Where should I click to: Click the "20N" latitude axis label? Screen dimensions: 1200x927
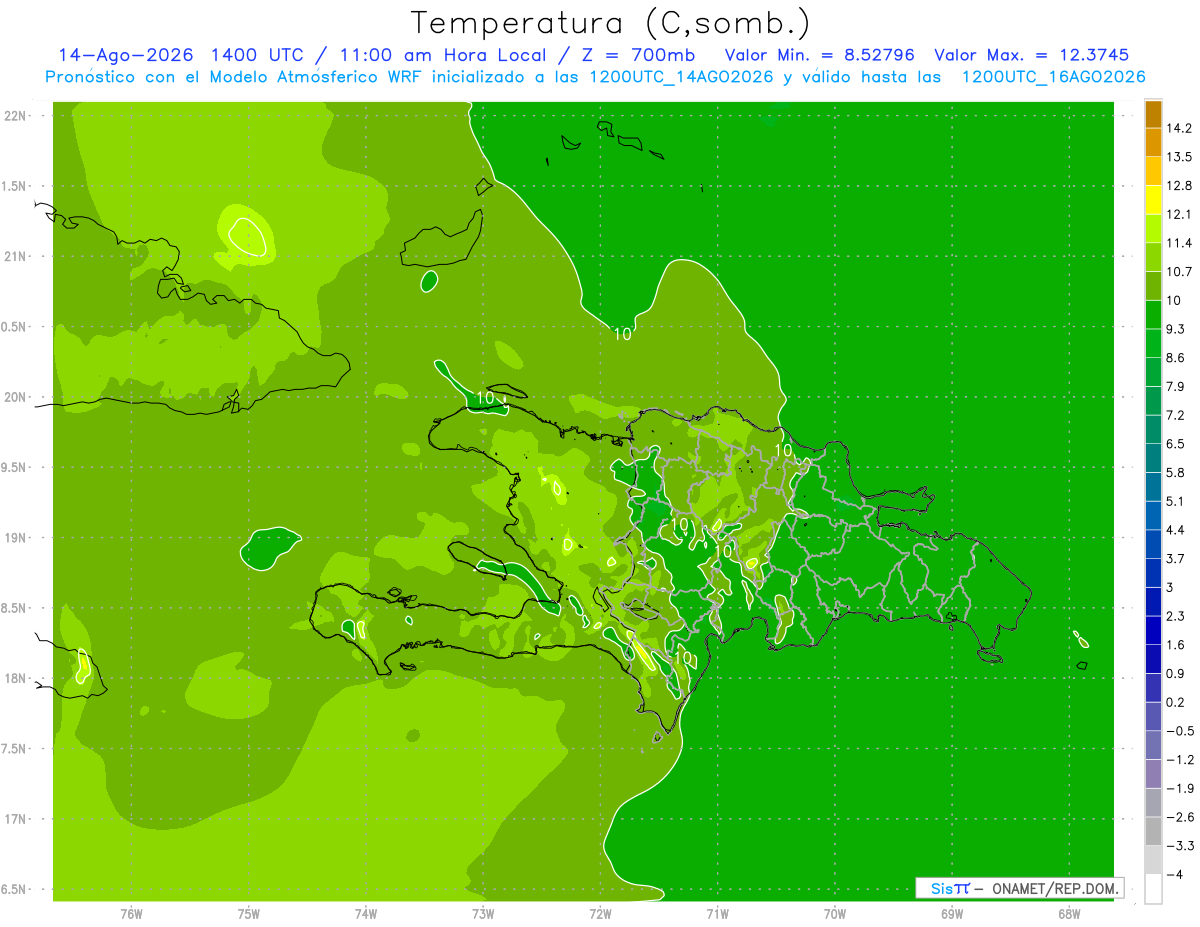point(14,398)
